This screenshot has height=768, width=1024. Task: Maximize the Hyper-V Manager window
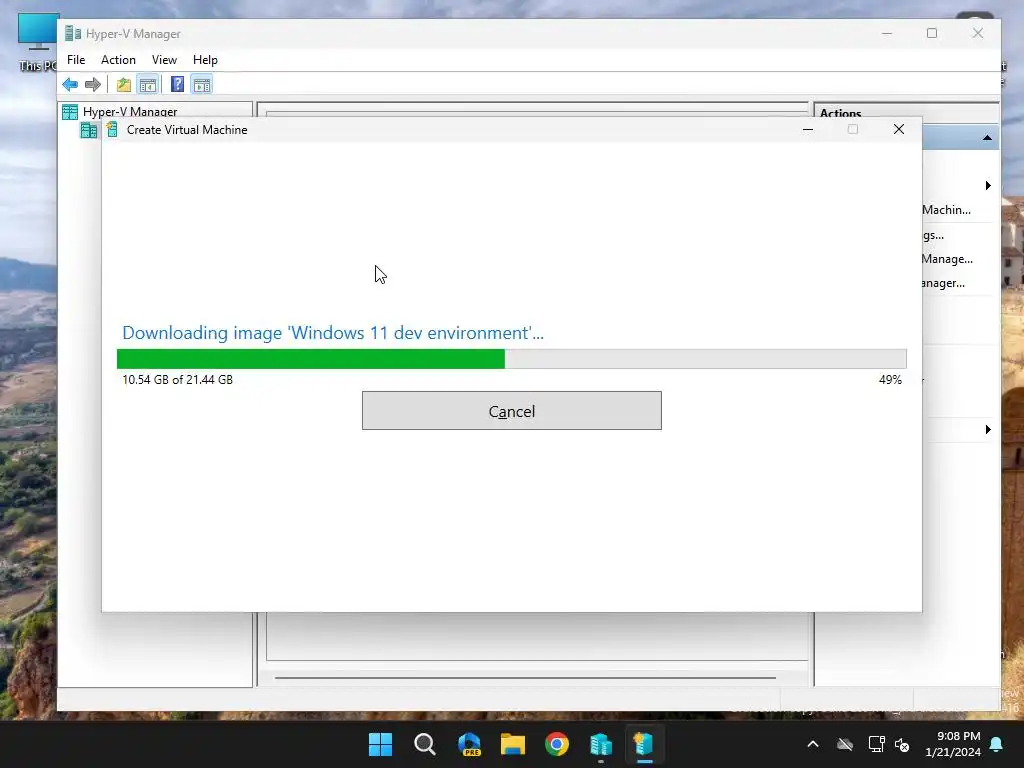[x=932, y=33]
